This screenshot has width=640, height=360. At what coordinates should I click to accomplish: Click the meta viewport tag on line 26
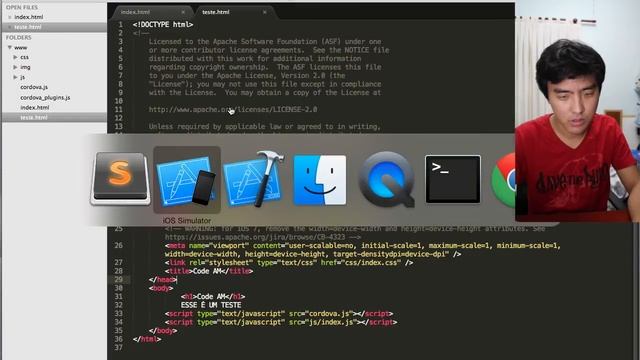point(363,249)
